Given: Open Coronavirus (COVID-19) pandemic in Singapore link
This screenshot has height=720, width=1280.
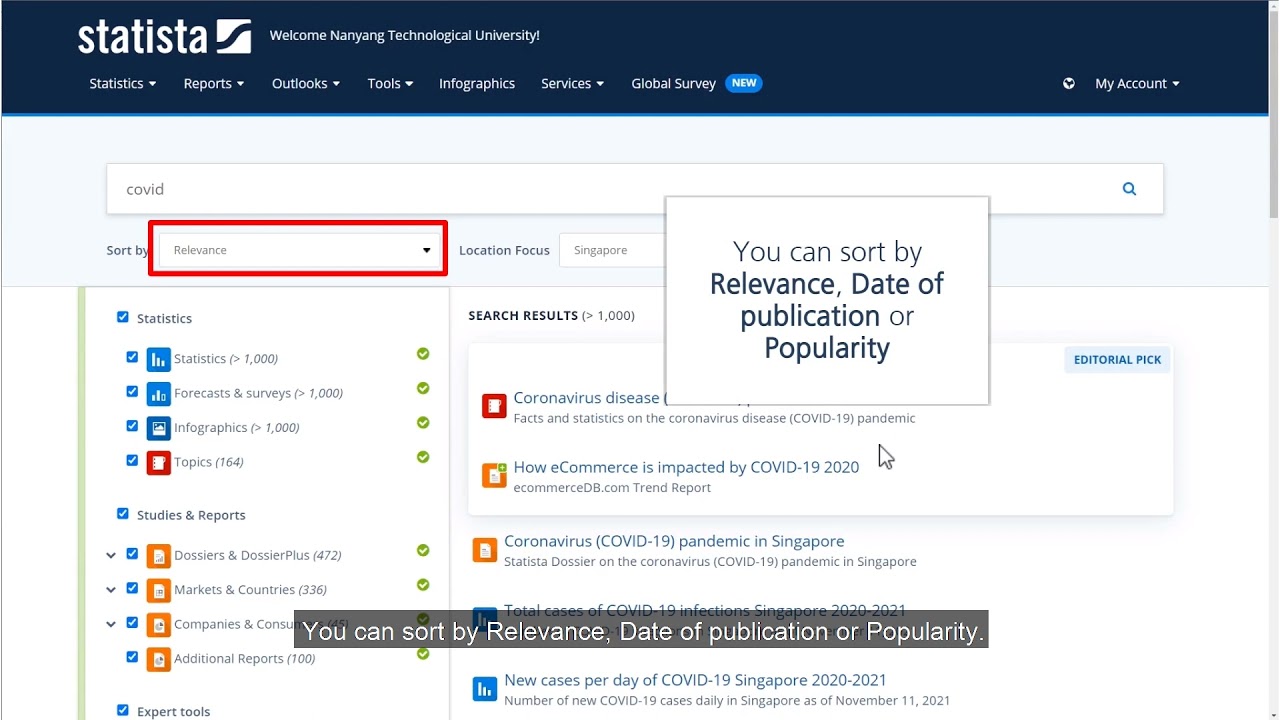Looking at the screenshot, I should [674, 541].
